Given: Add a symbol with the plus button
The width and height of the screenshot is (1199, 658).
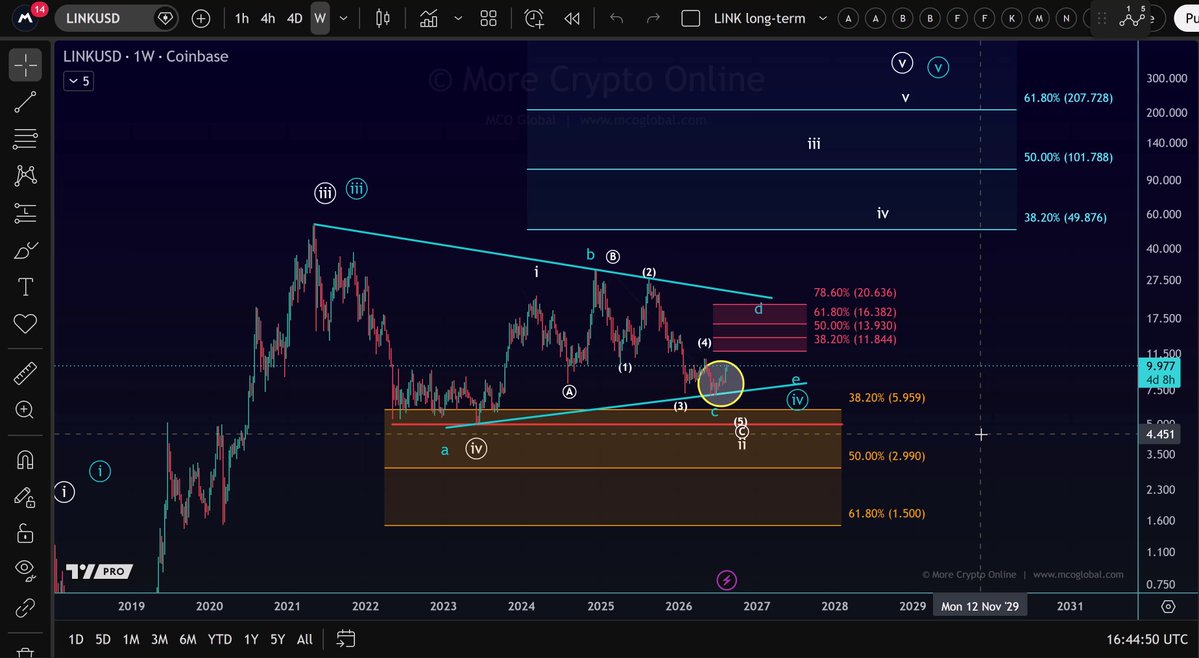Looking at the screenshot, I should pos(201,18).
